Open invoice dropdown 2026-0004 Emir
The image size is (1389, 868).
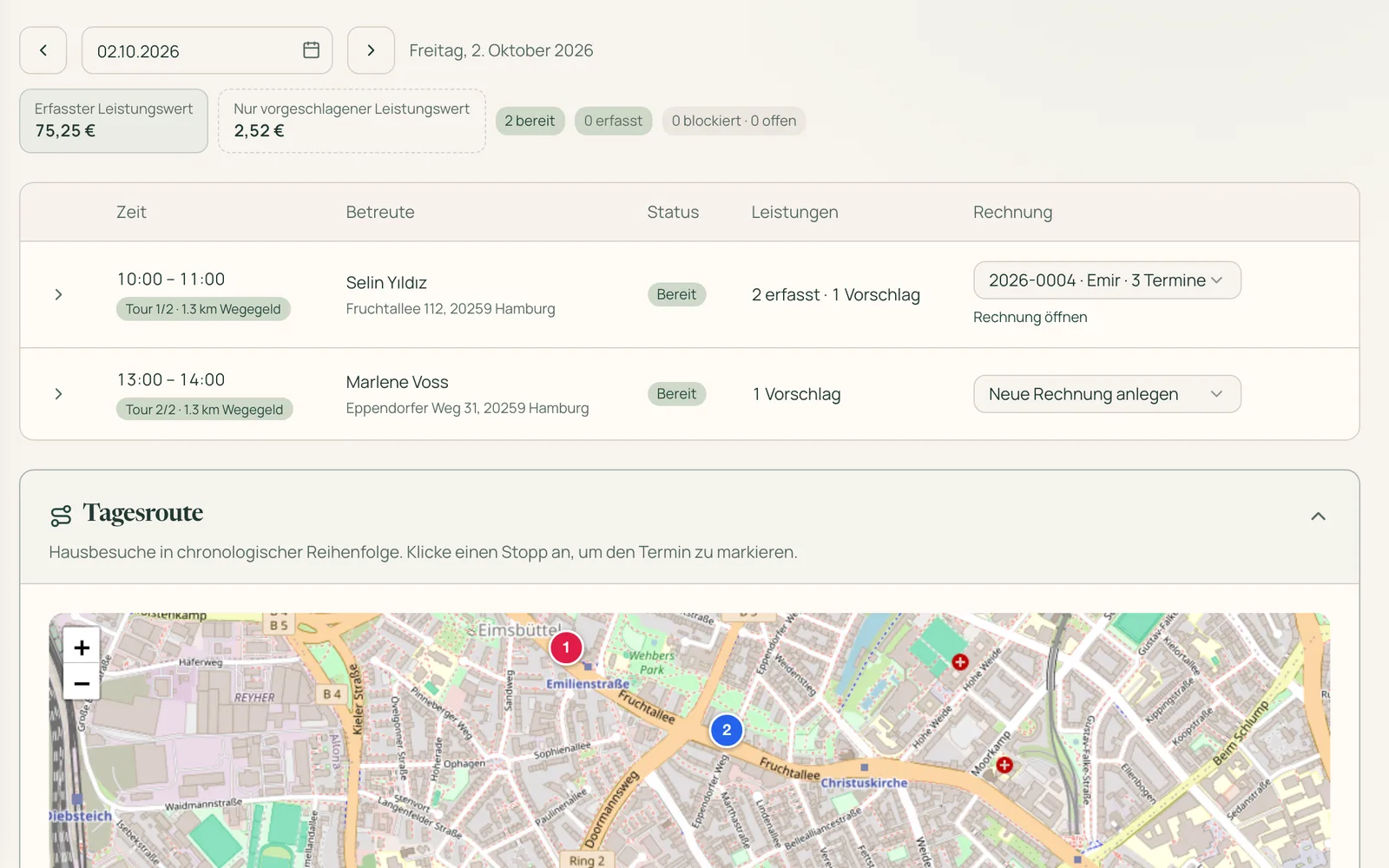pos(1107,280)
